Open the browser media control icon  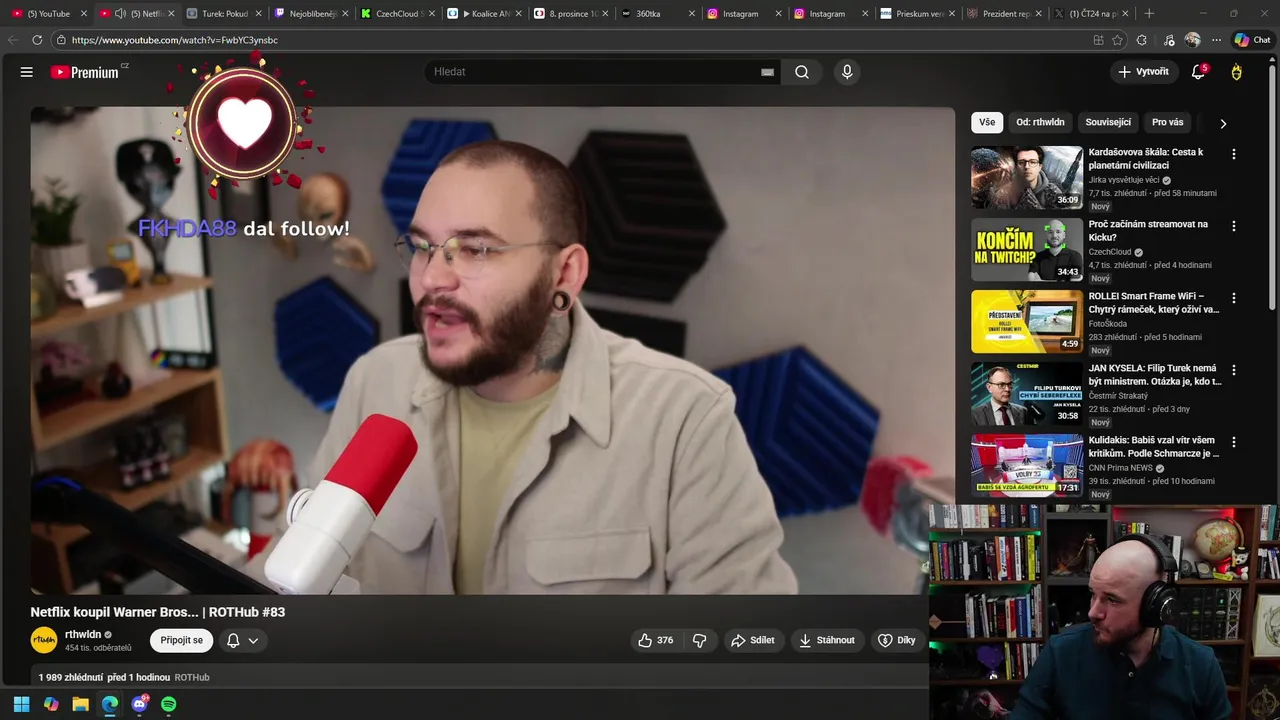pos(1169,40)
